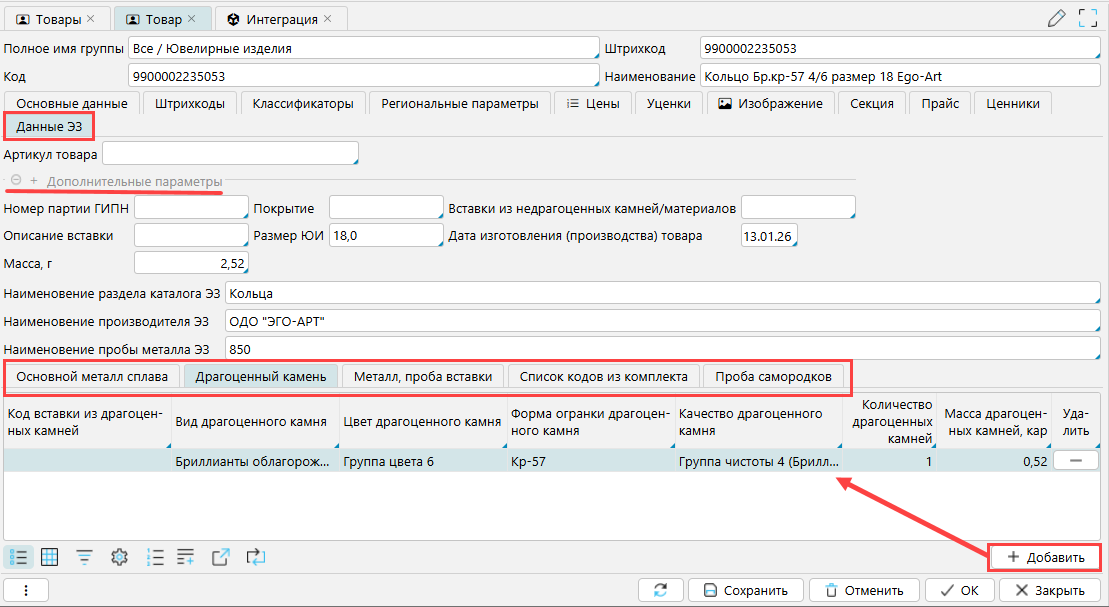The width and height of the screenshot is (1109, 607).
Task: Delete the gemstone row with the minus button
Action: pyautogui.click(x=1076, y=460)
